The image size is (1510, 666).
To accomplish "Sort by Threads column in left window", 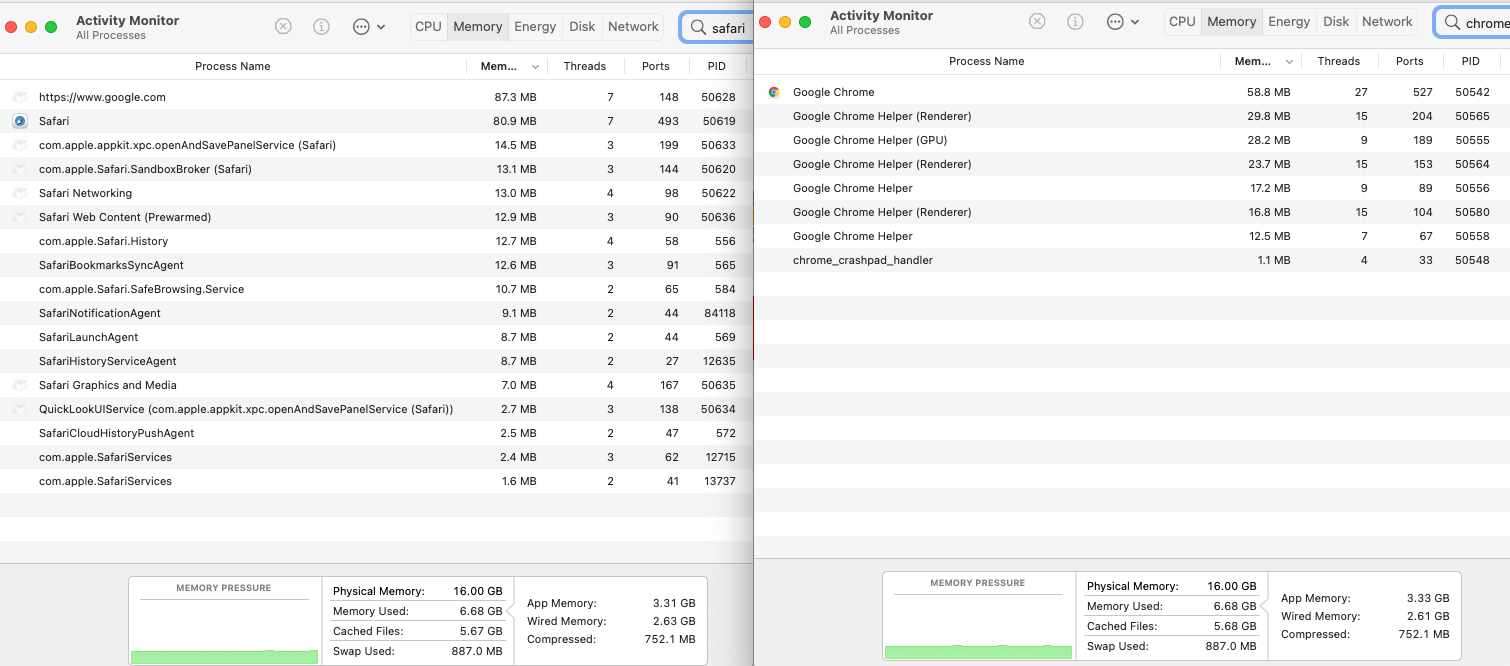I will pyautogui.click(x=585, y=66).
